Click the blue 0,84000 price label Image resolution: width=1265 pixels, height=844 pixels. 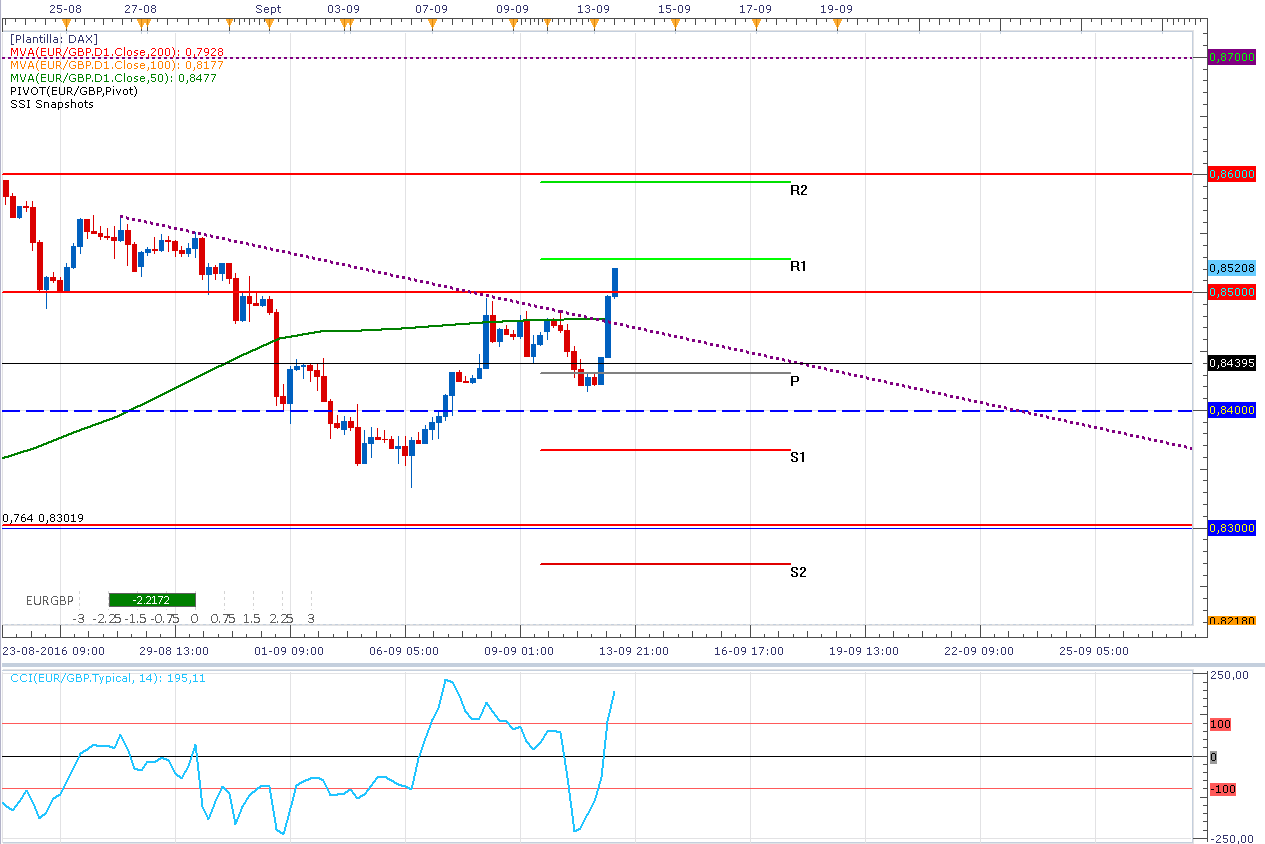(1232, 410)
